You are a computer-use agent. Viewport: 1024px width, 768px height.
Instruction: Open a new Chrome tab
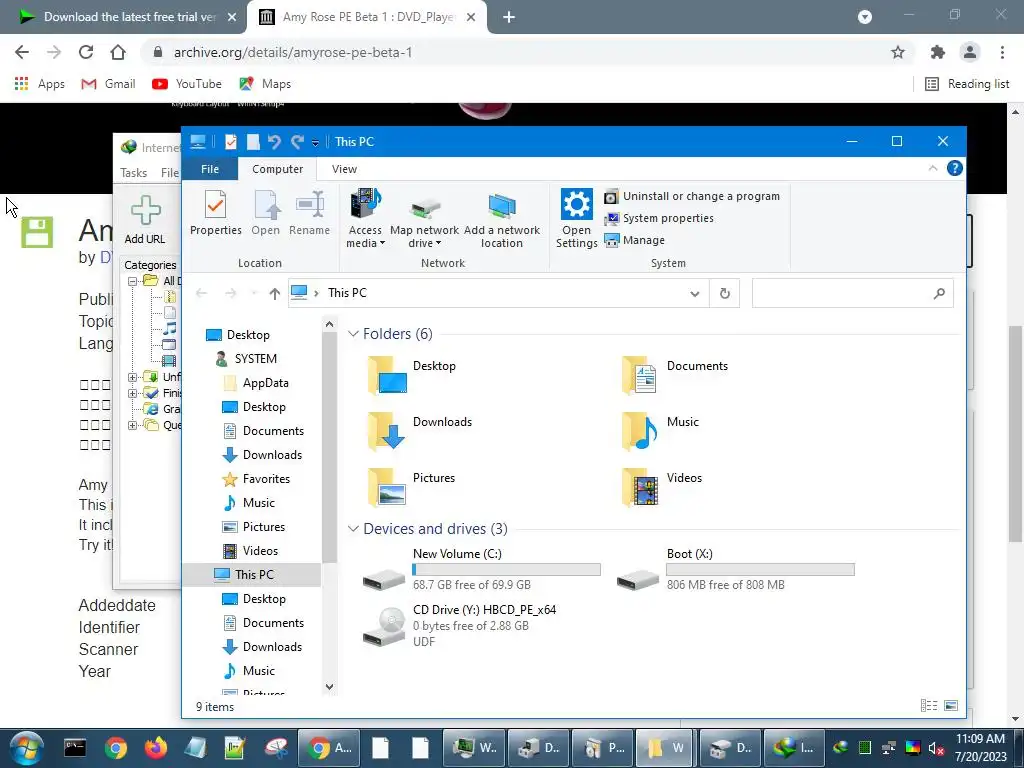[509, 17]
